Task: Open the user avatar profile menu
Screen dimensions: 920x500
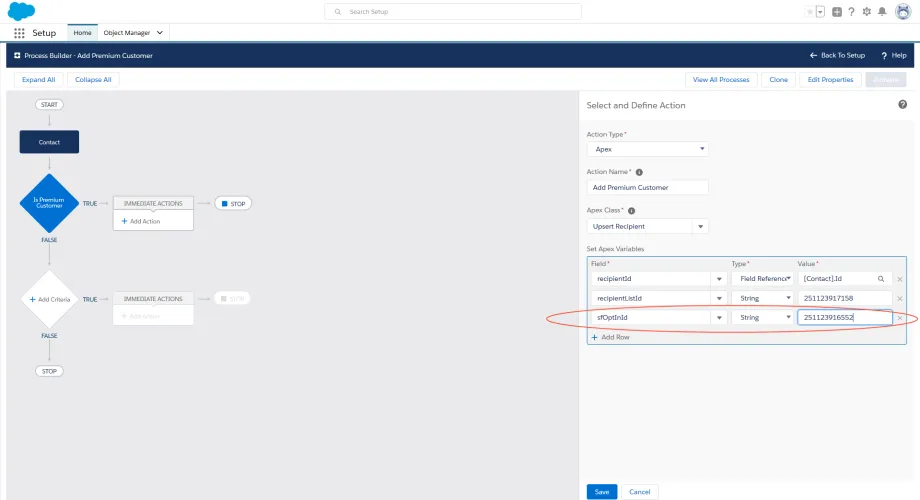Action: coord(903,11)
